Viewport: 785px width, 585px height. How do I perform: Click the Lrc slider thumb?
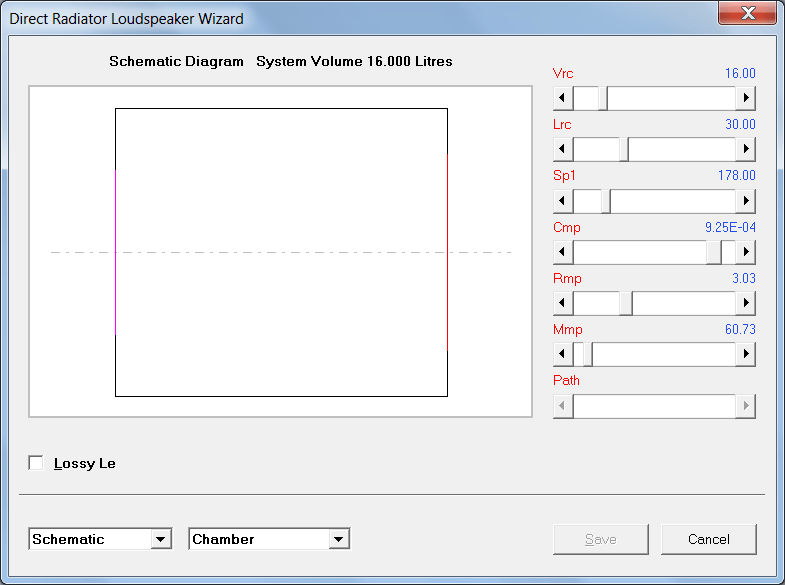click(x=624, y=149)
